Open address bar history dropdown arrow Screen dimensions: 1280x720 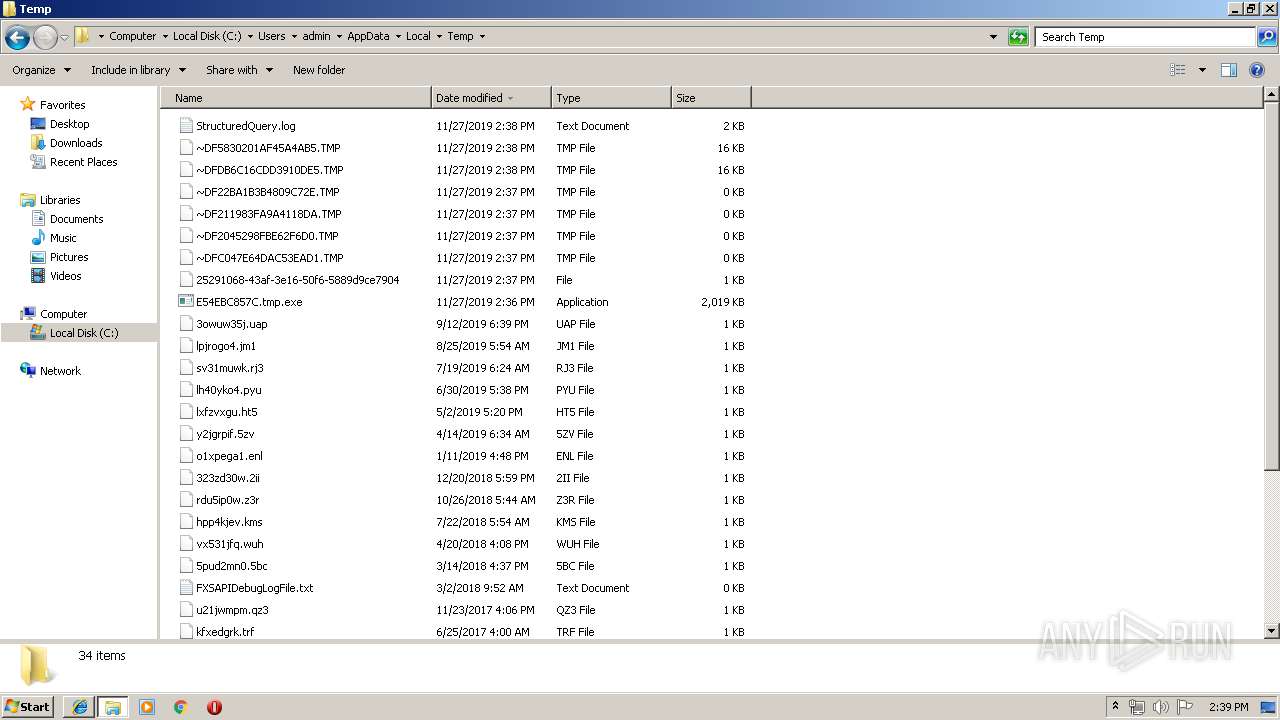click(x=993, y=37)
